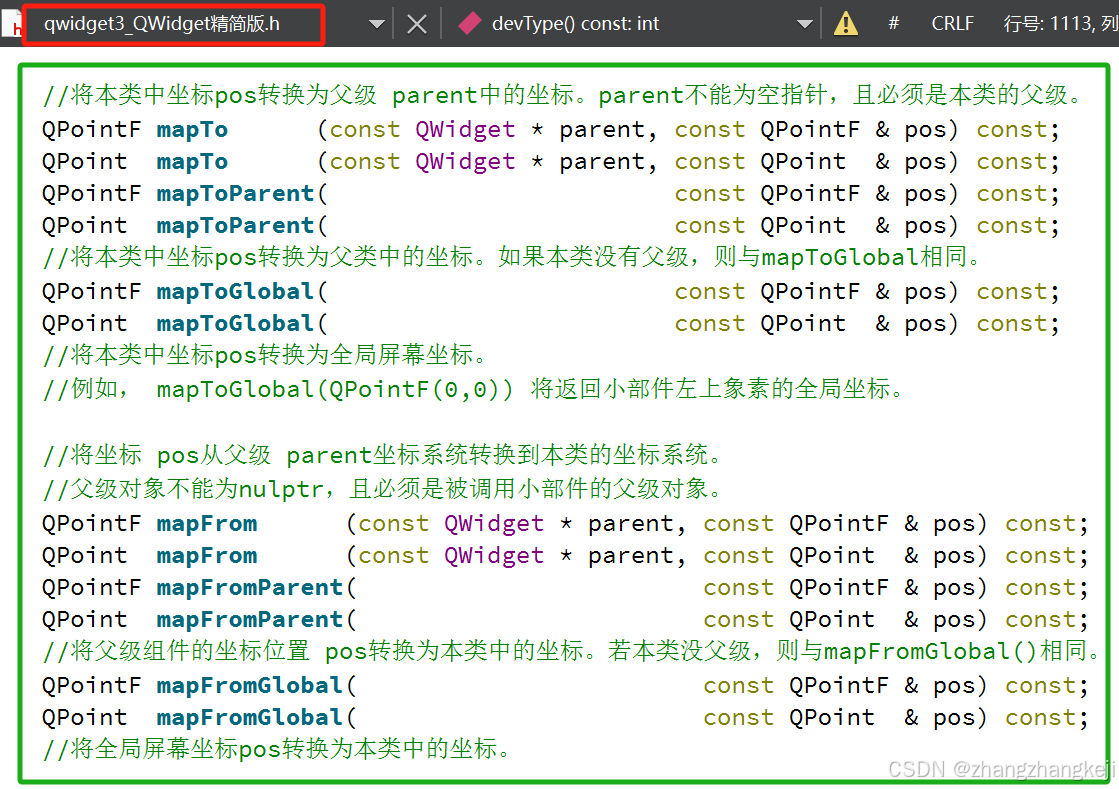The width and height of the screenshot is (1119, 789).
Task: Click mapToGlobal in the QPointF declaration
Action: pos(235,292)
